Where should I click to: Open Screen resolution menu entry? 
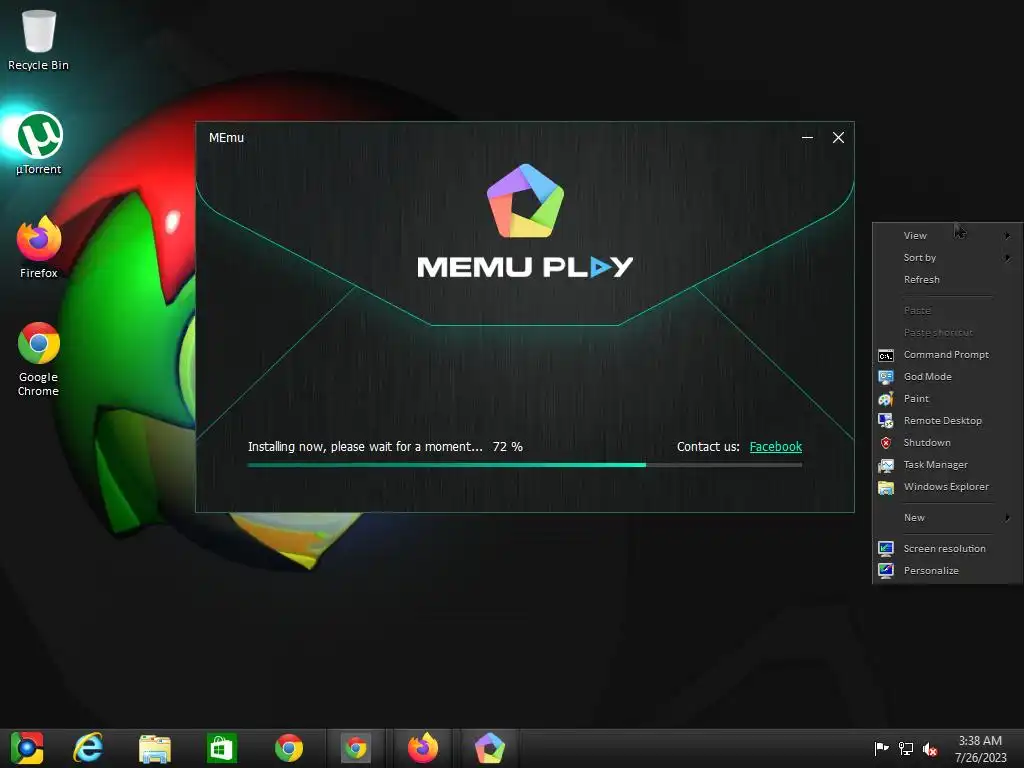coord(948,549)
